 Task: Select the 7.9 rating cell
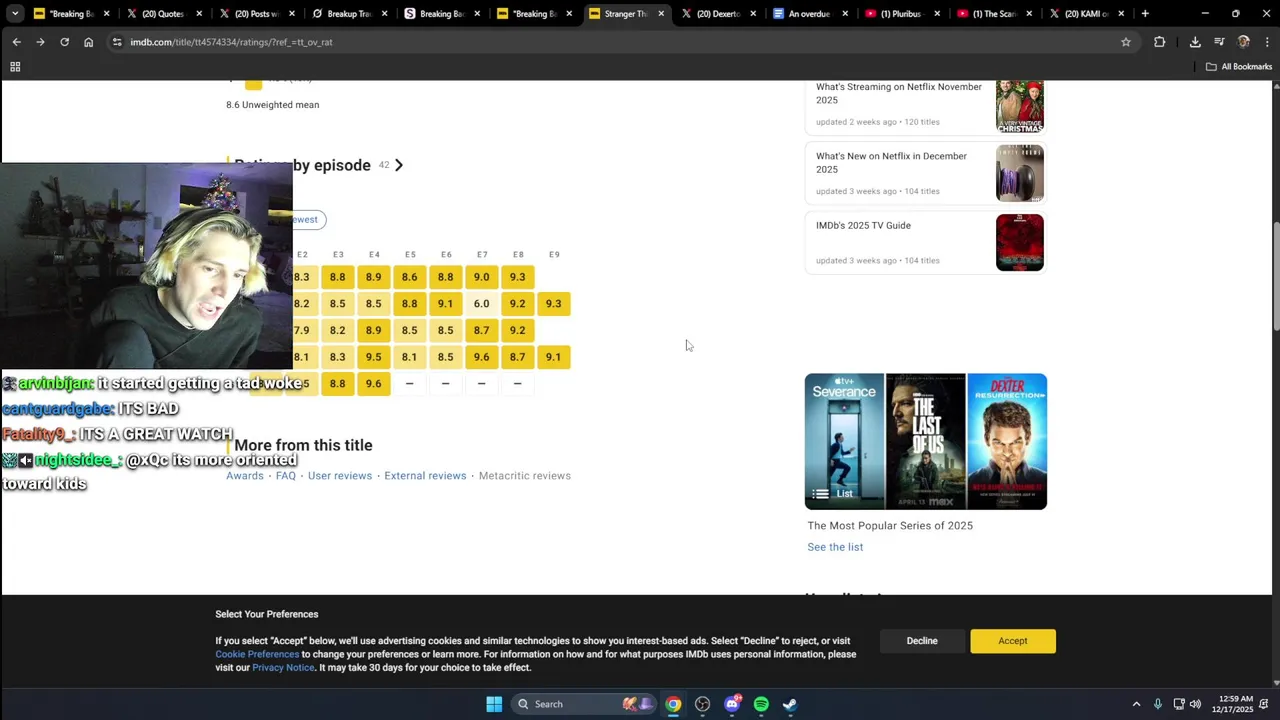pos(303,330)
